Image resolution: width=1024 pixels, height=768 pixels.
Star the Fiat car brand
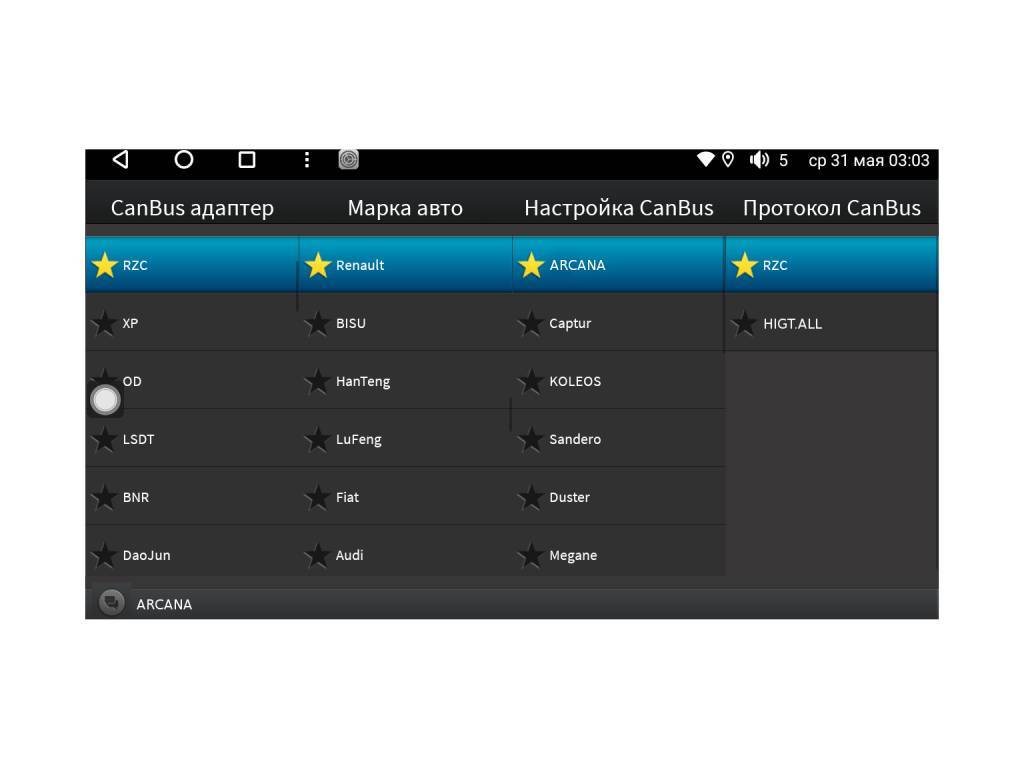click(318, 498)
